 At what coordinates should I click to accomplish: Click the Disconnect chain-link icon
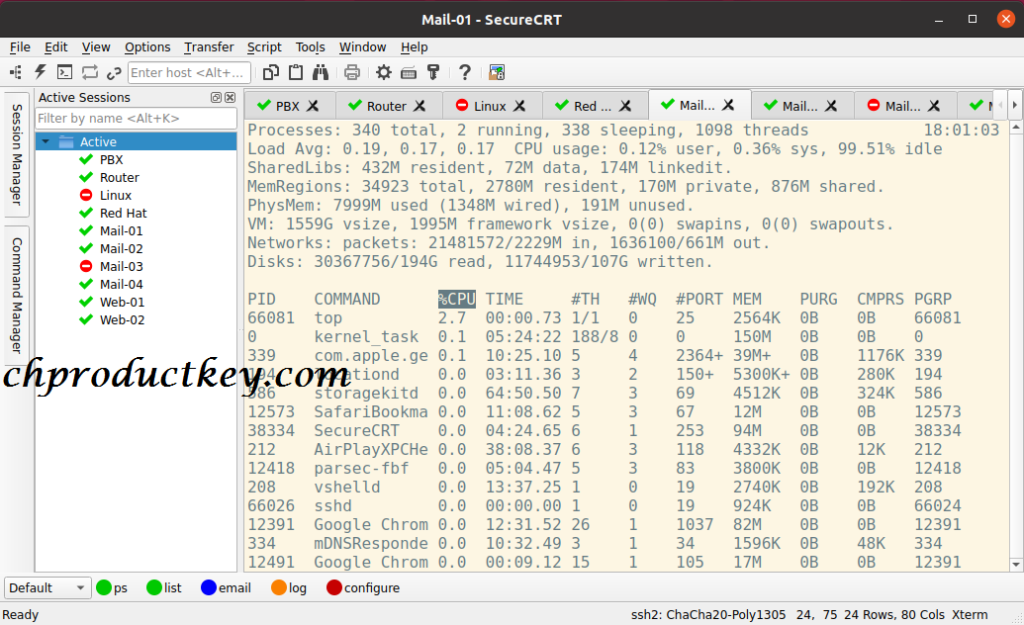click(x=114, y=72)
